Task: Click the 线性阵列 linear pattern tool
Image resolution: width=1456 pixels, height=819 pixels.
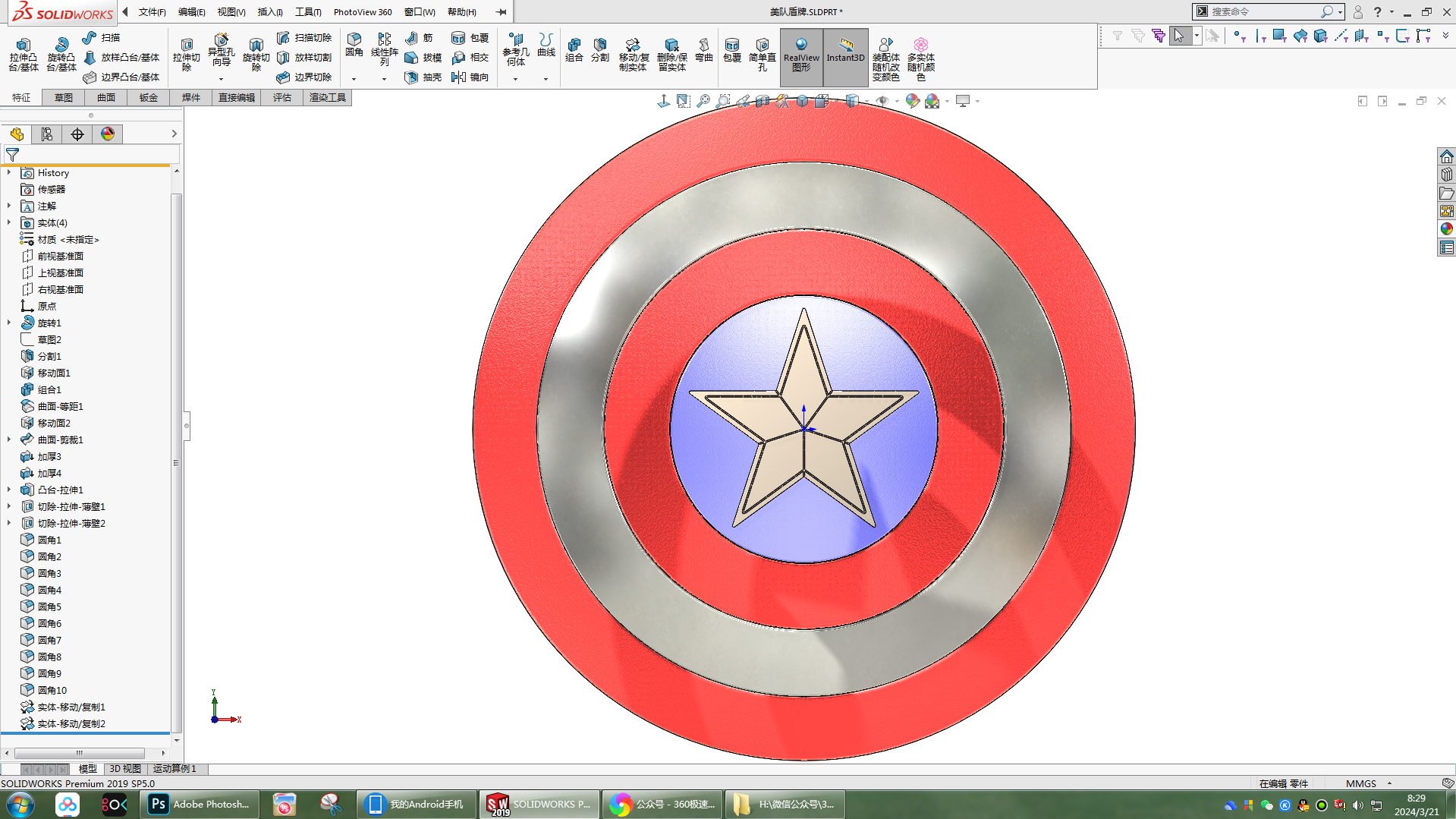Action: (385, 49)
